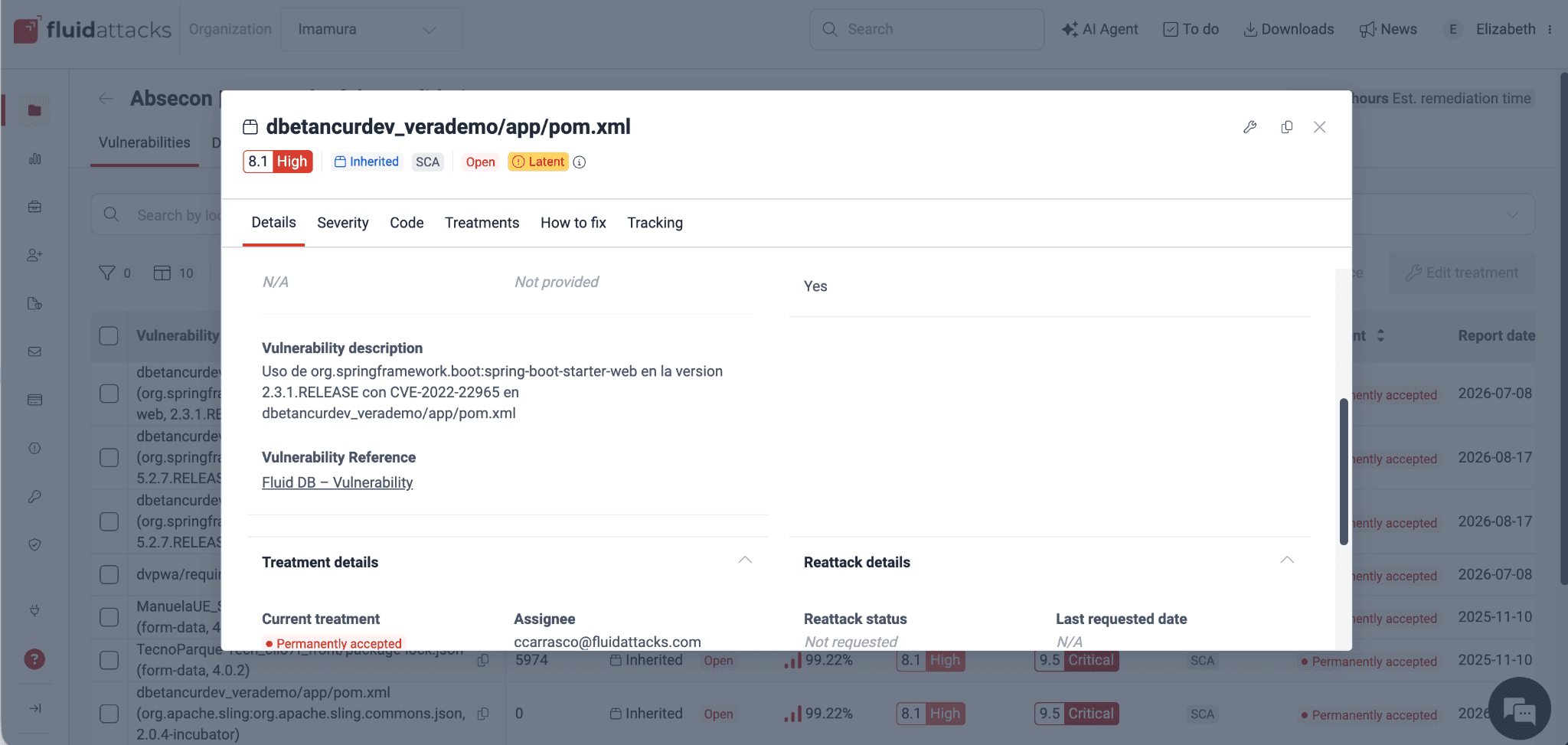The width and height of the screenshot is (1568, 745).
Task: Open the chat support bubble
Action: 1519,708
